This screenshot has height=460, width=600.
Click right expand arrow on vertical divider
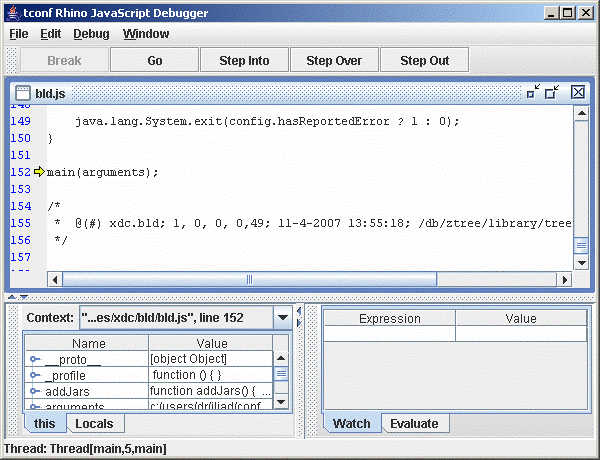tap(299, 323)
